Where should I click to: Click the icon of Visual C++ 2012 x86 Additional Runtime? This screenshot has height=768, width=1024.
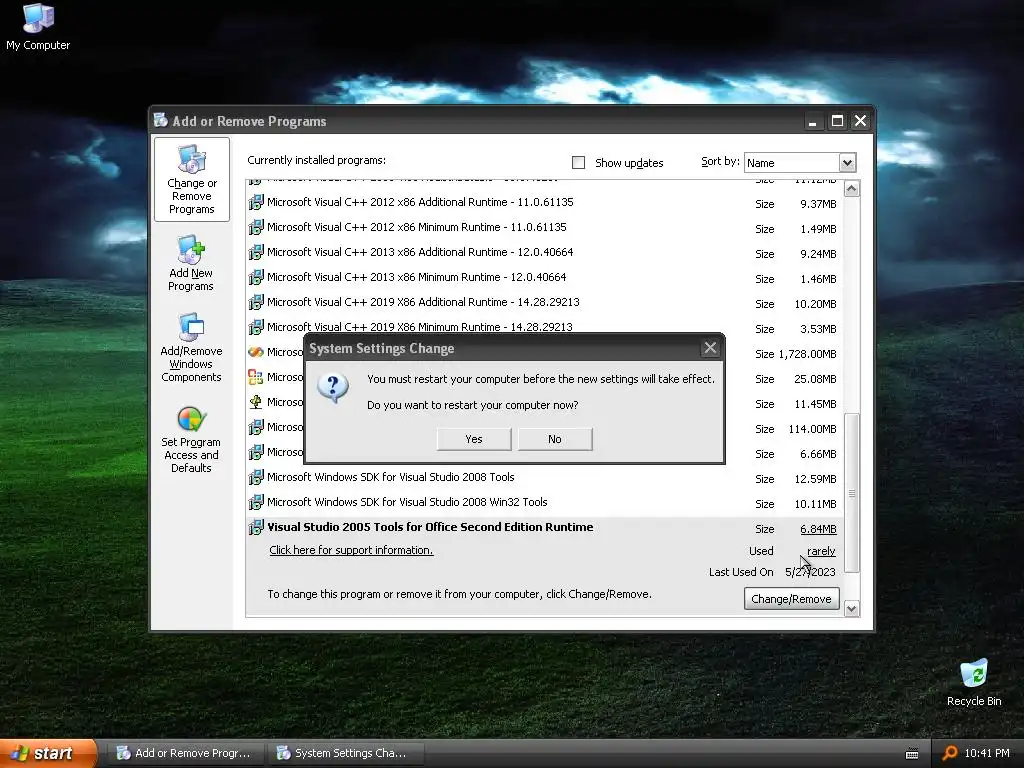[x=256, y=202]
